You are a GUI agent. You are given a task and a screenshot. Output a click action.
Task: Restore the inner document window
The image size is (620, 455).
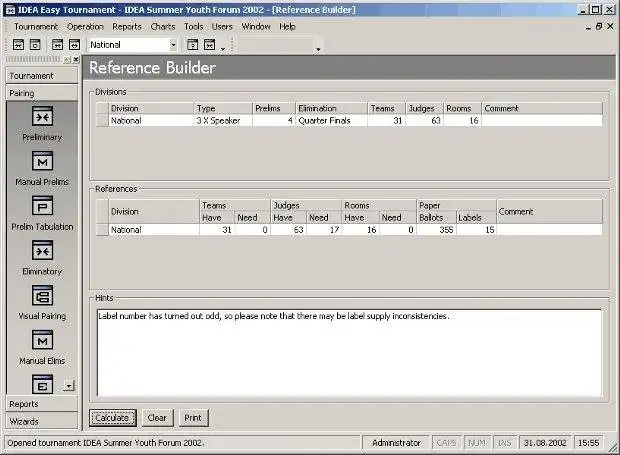point(599,26)
